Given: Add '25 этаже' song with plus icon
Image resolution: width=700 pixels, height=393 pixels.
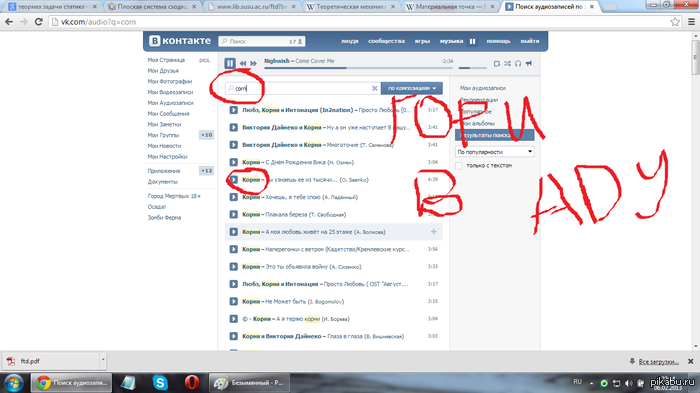Looking at the screenshot, I should pos(433,231).
